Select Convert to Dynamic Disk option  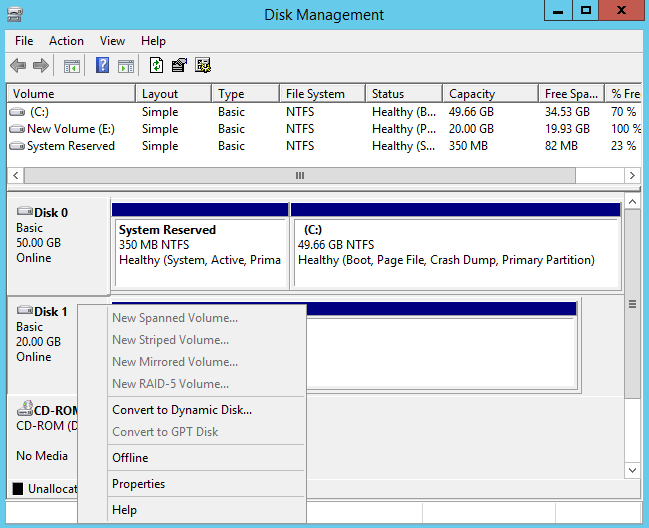click(182, 410)
